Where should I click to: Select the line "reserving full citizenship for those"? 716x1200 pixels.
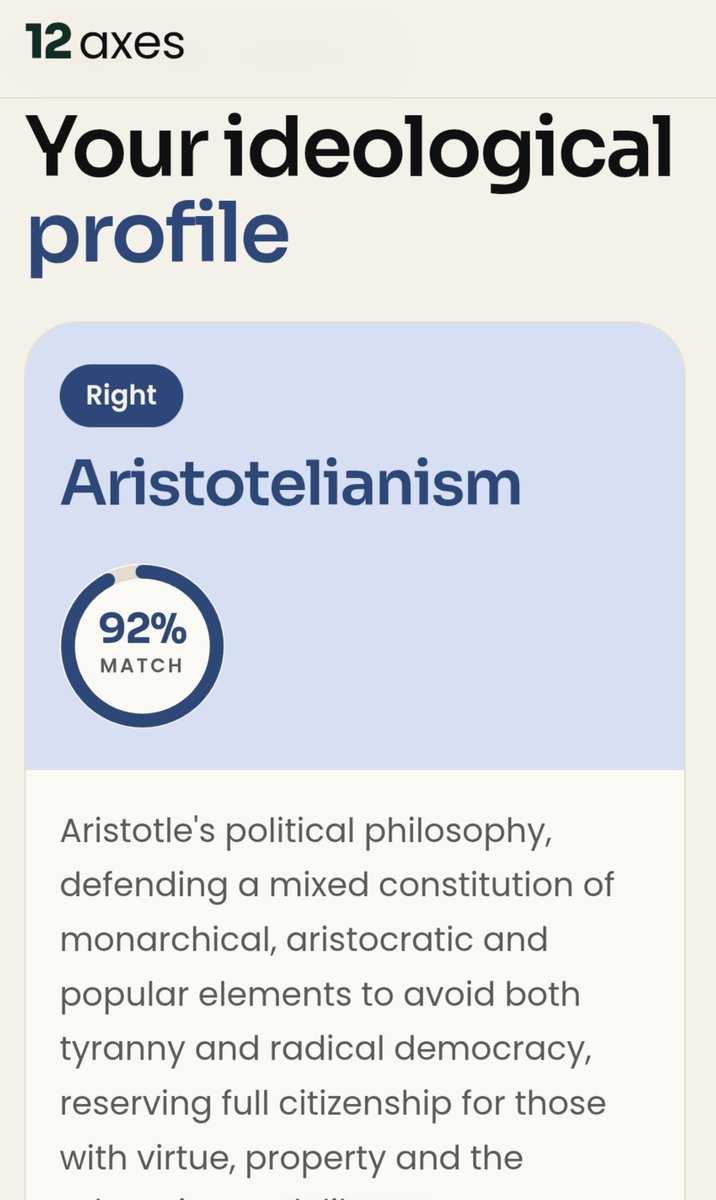point(333,1104)
